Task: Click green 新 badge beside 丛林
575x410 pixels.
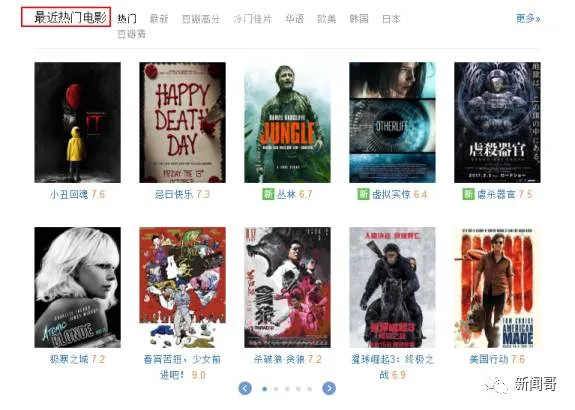Action: (x=268, y=194)
